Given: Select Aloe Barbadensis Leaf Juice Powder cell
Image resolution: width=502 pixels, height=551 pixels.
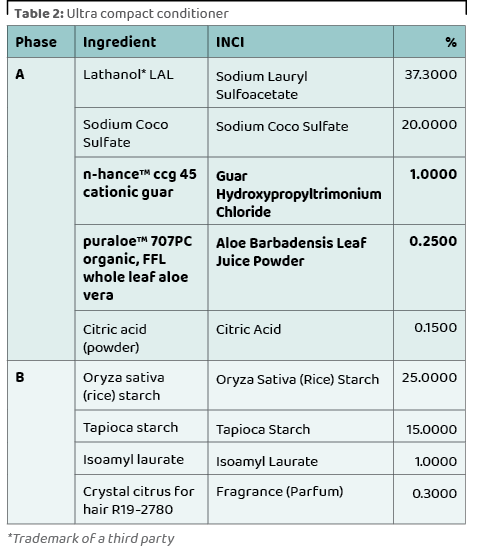Looking at the screenshot, I should pos(300,267).
